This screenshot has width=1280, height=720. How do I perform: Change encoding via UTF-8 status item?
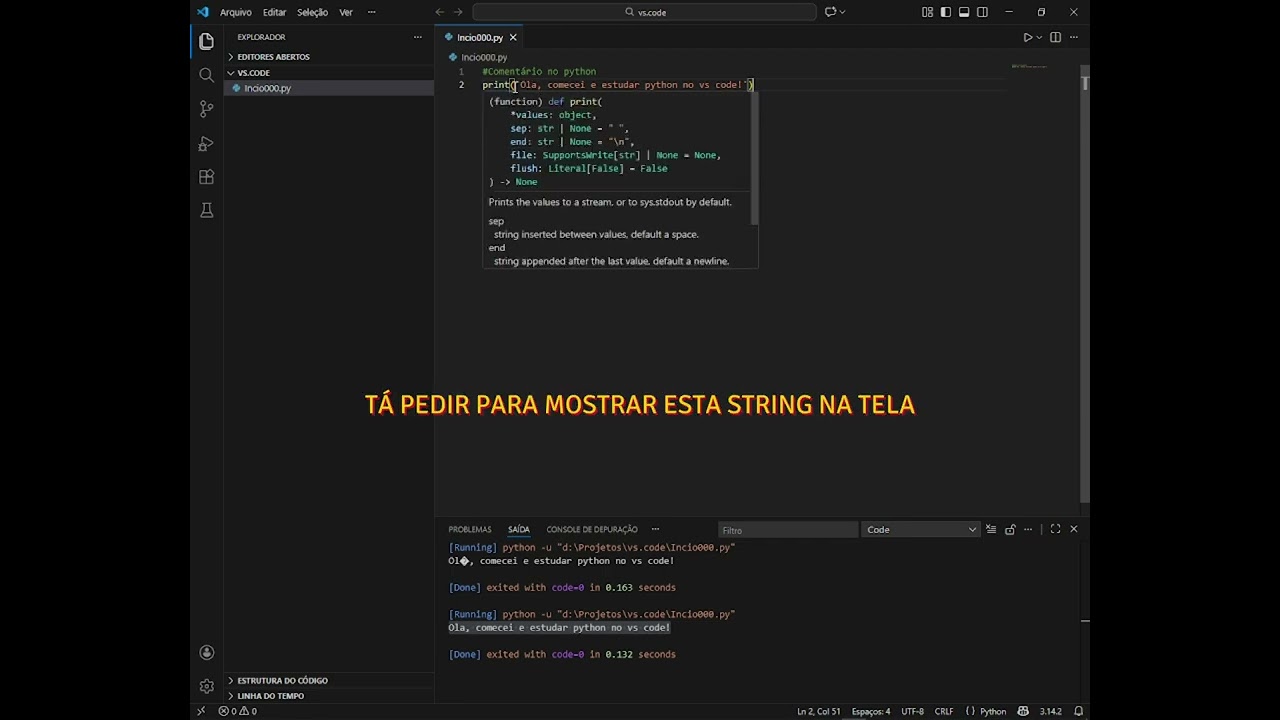(x=912, y=711)
